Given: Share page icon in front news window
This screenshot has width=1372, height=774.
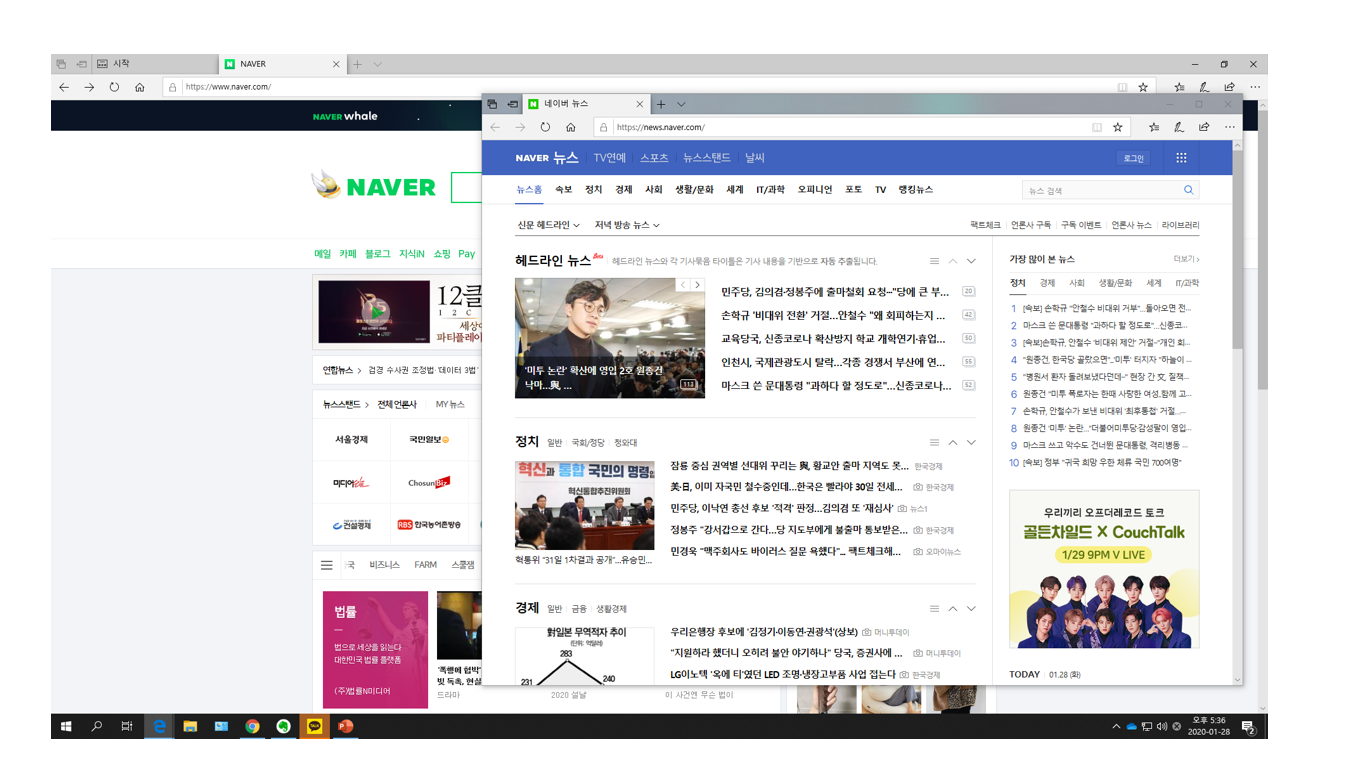Looking at the screenshot, I should pos(1204,127).
